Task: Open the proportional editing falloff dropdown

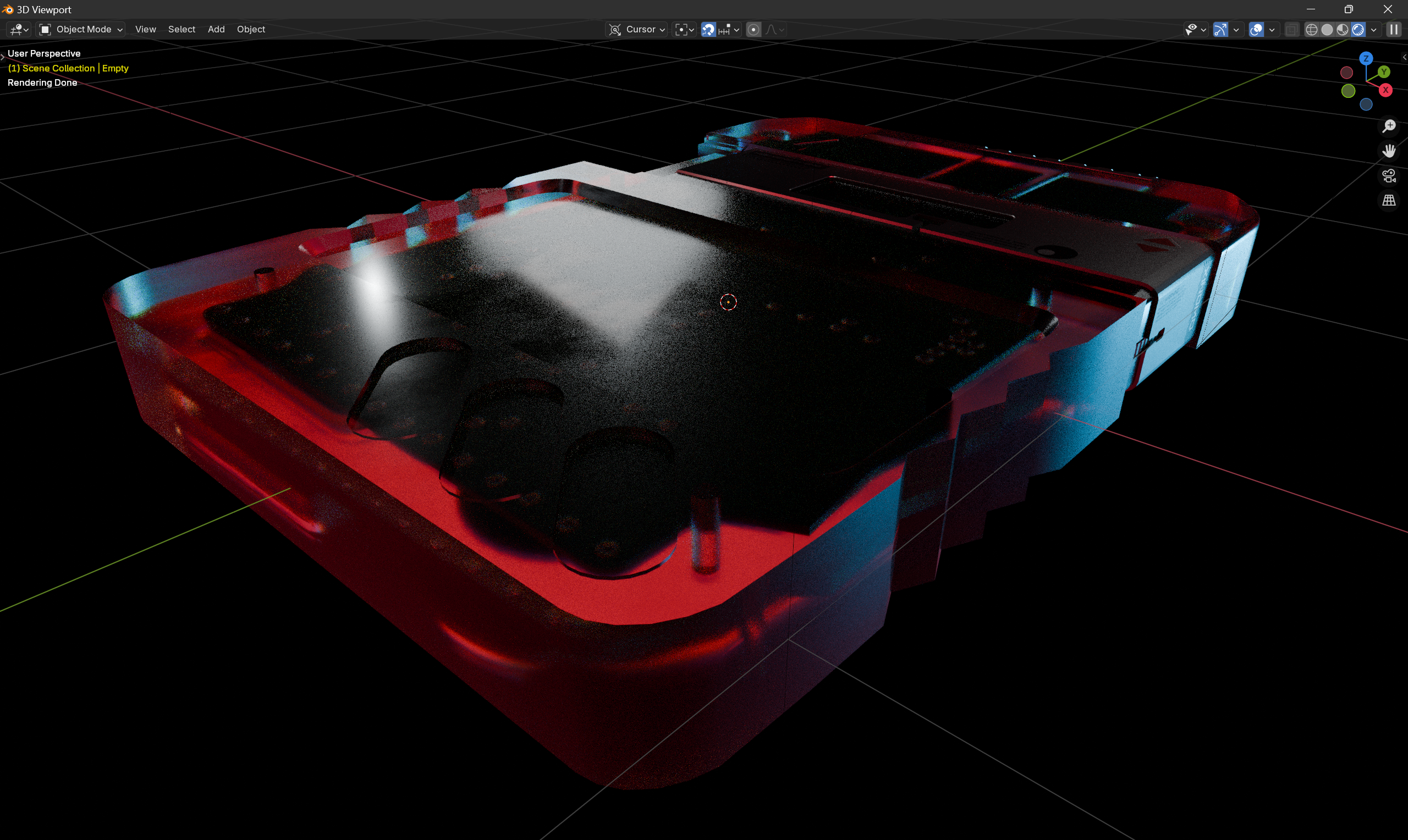Action: pos(774,30)
